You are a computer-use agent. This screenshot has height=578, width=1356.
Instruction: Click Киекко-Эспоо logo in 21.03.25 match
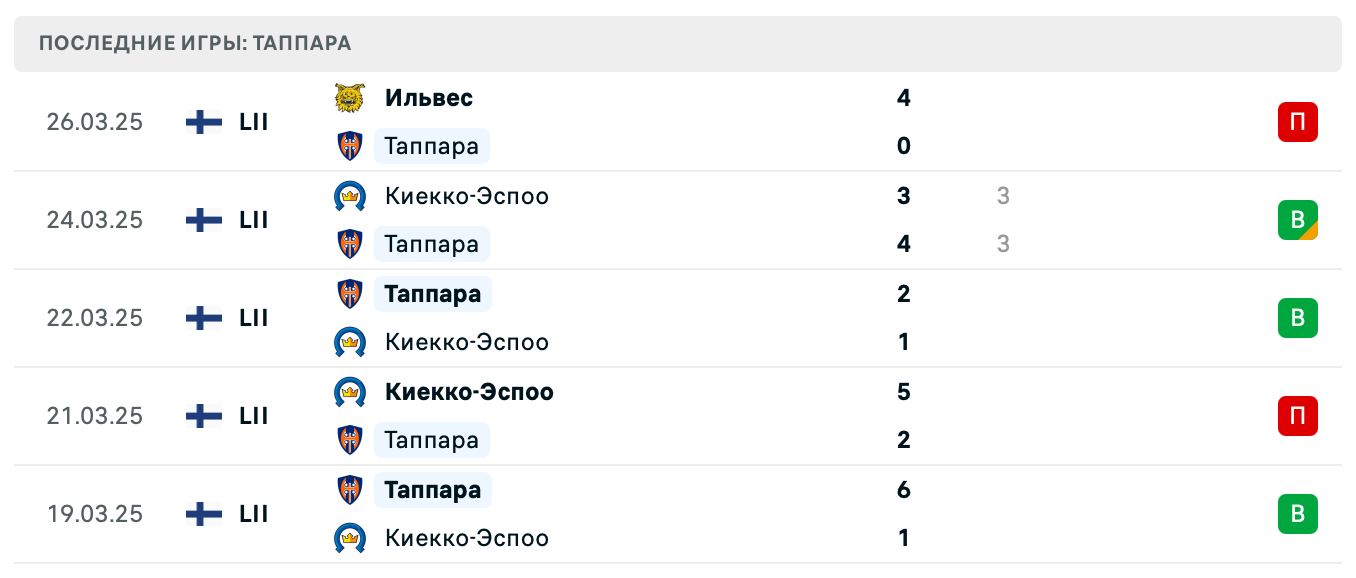(350, 392)
